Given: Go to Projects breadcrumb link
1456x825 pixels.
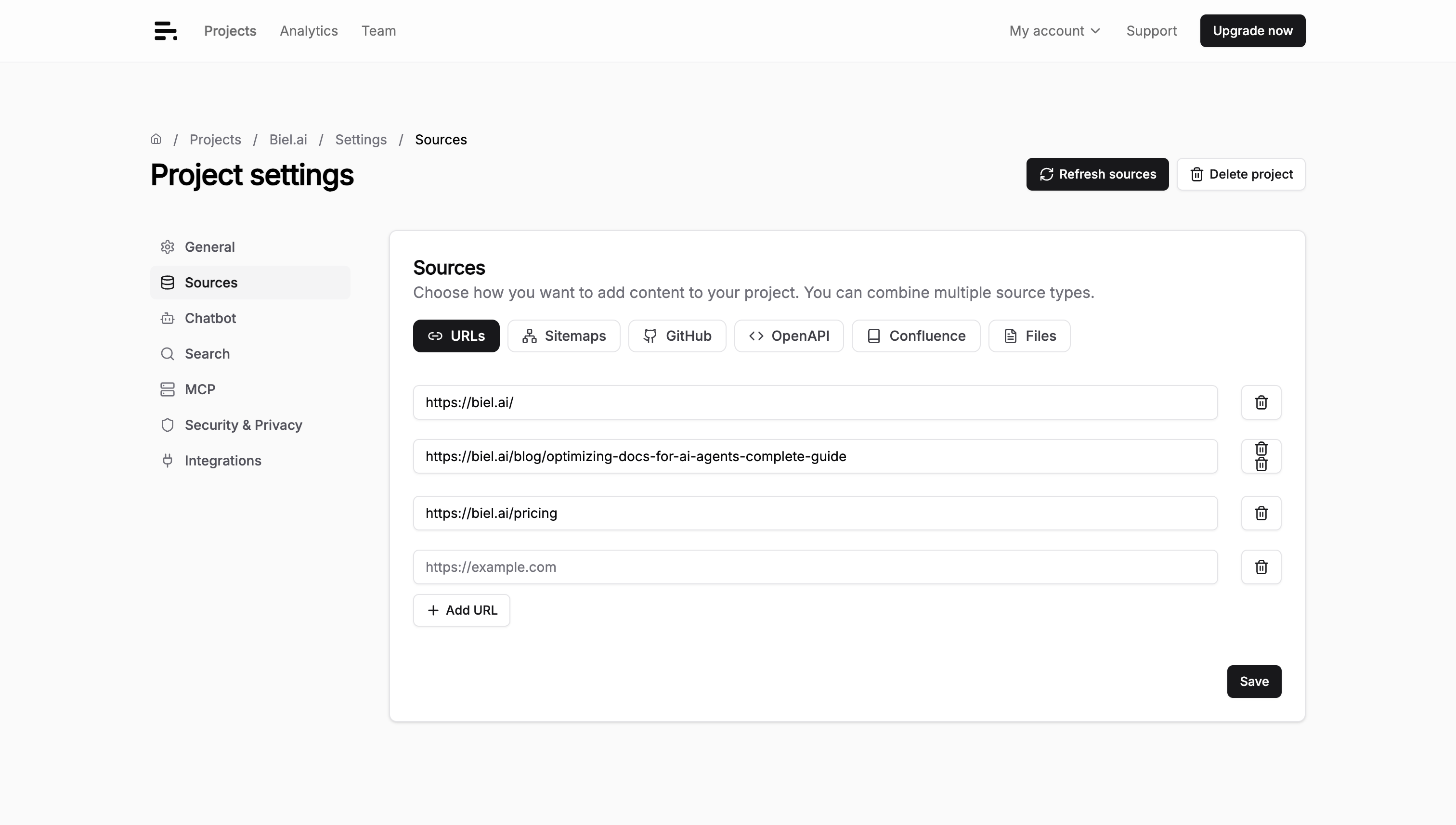Looking at the screenshot, I should [215, 140].
